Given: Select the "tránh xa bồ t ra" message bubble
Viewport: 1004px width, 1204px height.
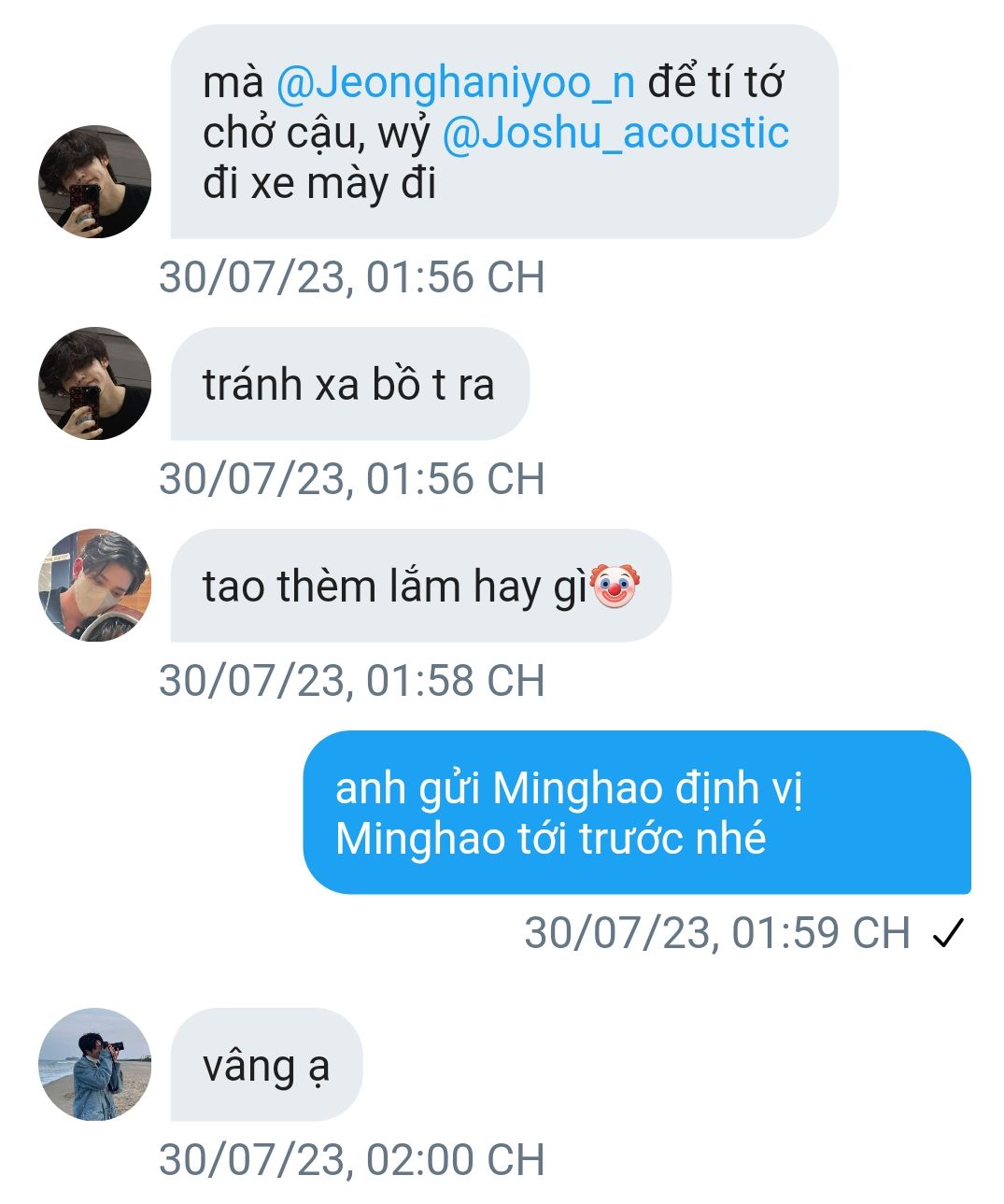Looking at the screenshot, I should pyautogui.click(x=349, y=383).
